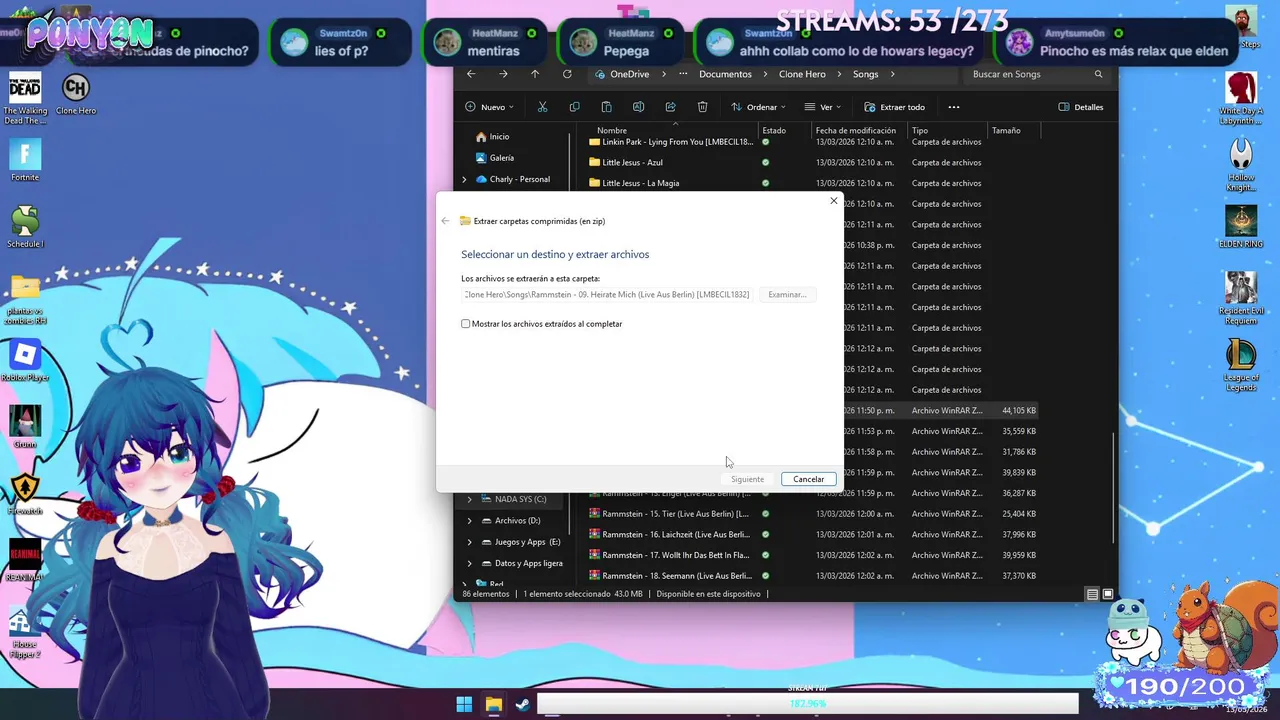The width and height of the screenshot is (1280, 720).
Task: Expand breadcrumb chevron after Songs
Action: point(892,74)
